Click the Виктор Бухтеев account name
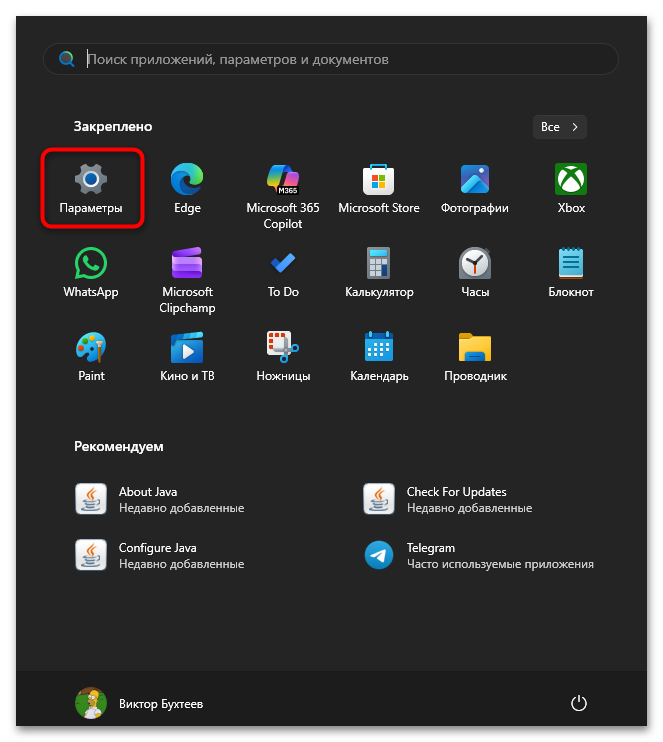Image resolution: width=663 pixels, height=742 pixels. pyautogui.click(x=161, y=704)
